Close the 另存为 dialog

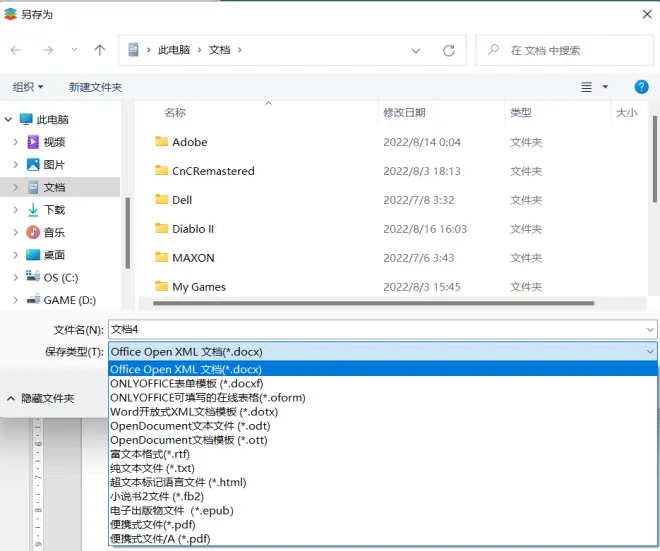click(x=647, y=14)
